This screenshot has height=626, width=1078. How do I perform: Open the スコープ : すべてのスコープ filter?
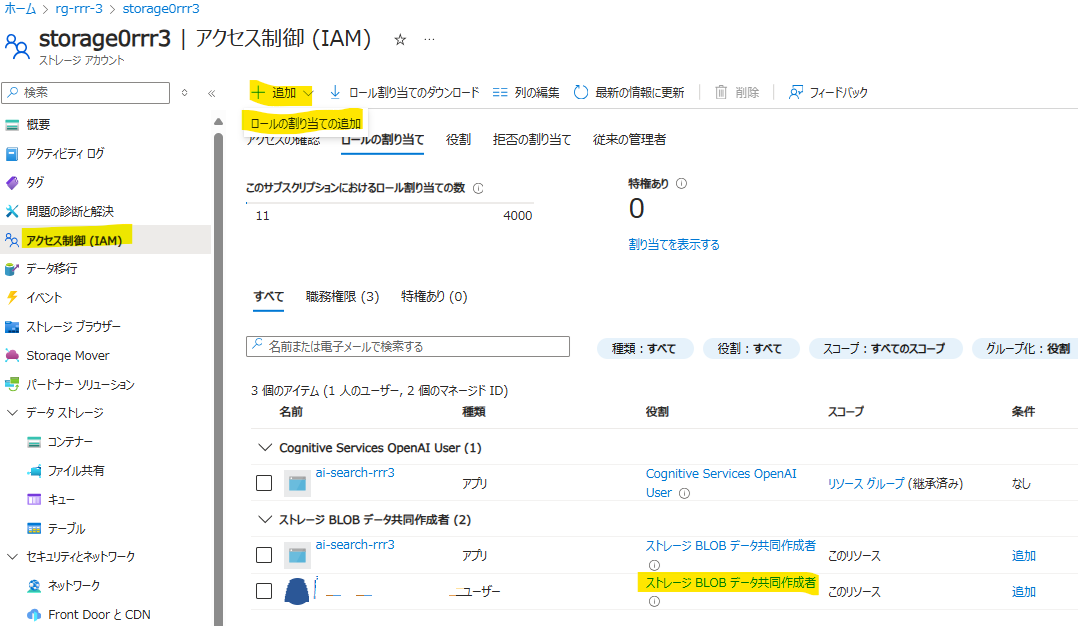point(884,348)
